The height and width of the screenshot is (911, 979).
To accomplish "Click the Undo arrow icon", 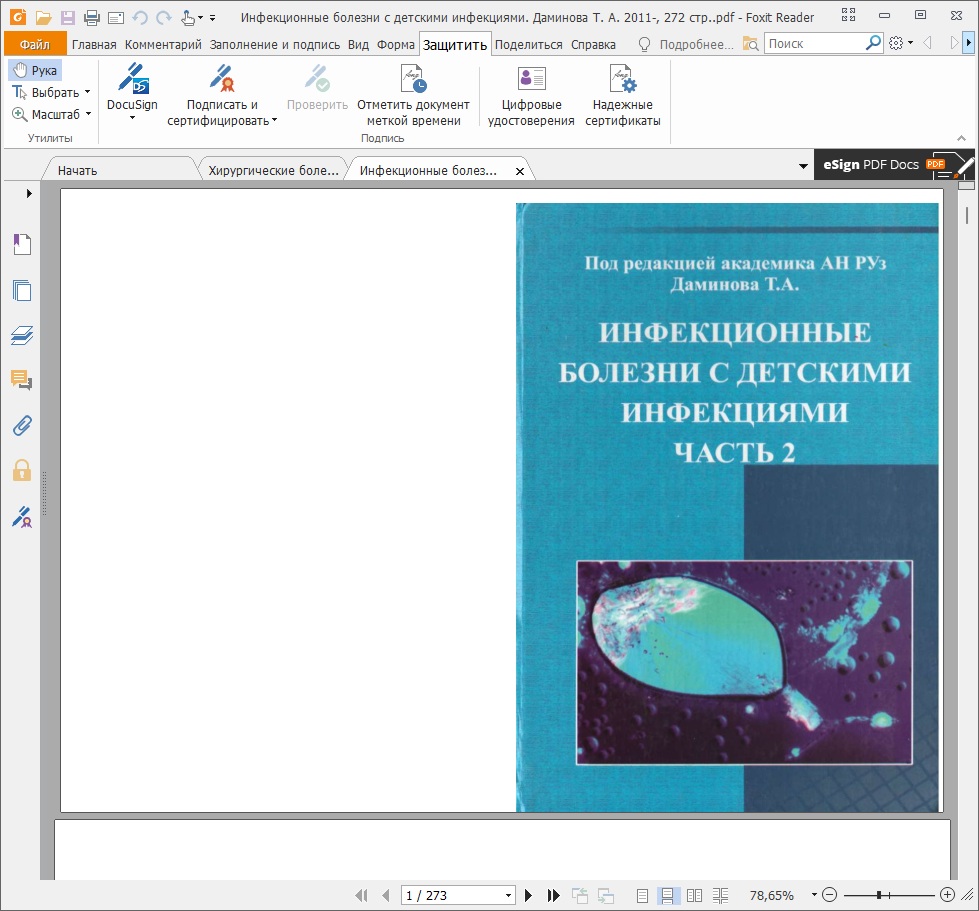I will 140,17.
